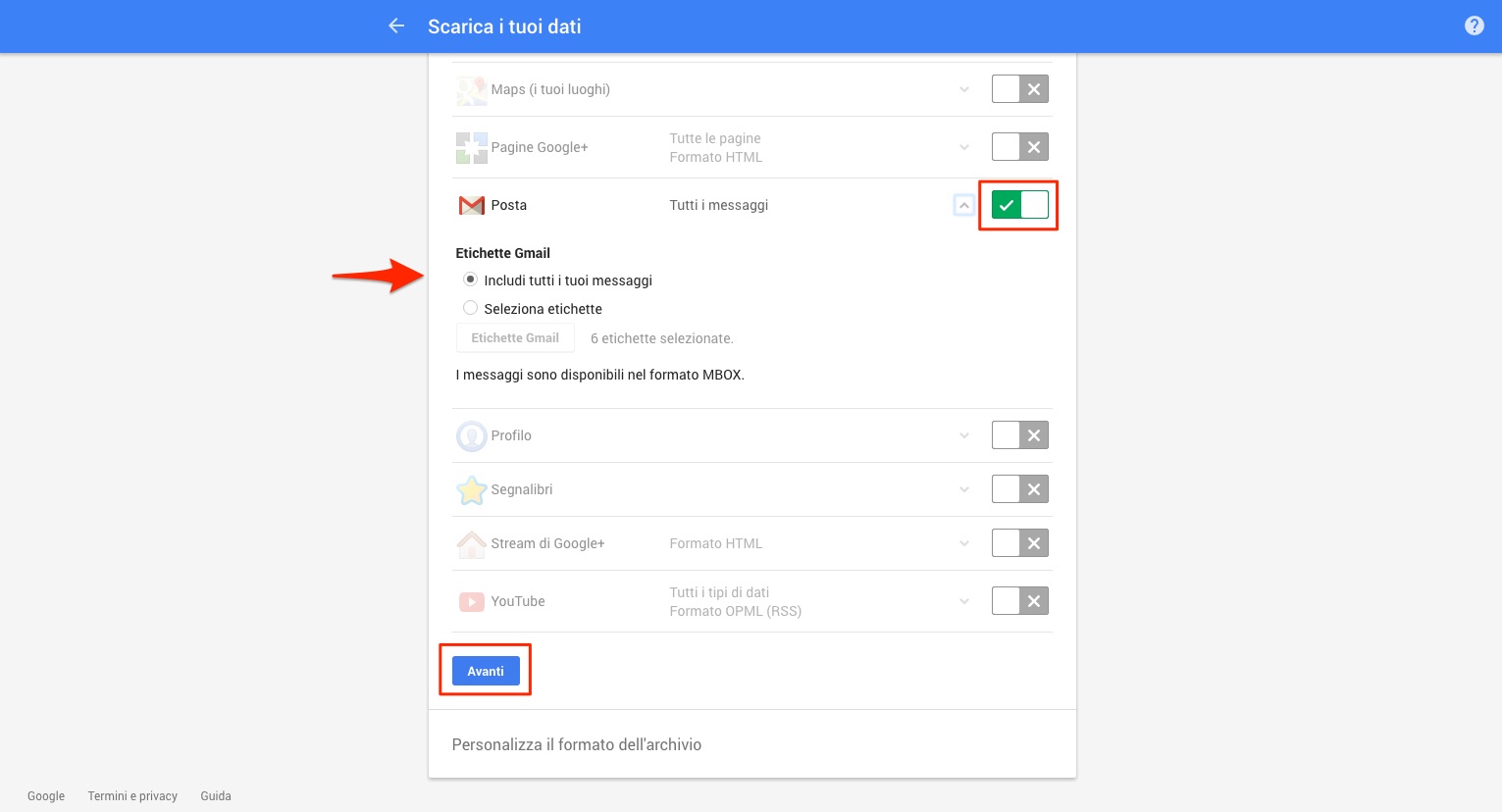
Task: Open the help question mark icon
Action: coord(1474,26)
